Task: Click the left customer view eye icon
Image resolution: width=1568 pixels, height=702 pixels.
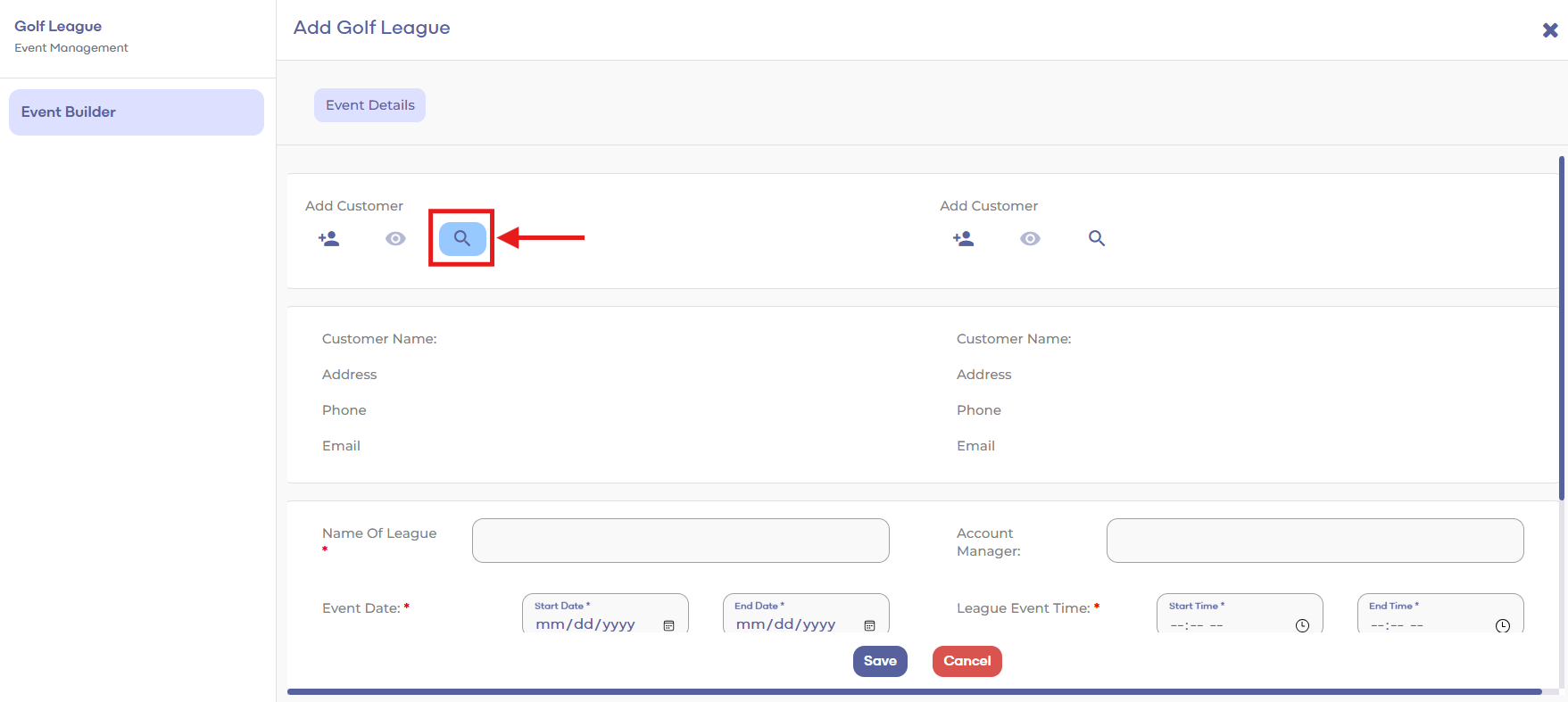Action: (x=395, y=239)
